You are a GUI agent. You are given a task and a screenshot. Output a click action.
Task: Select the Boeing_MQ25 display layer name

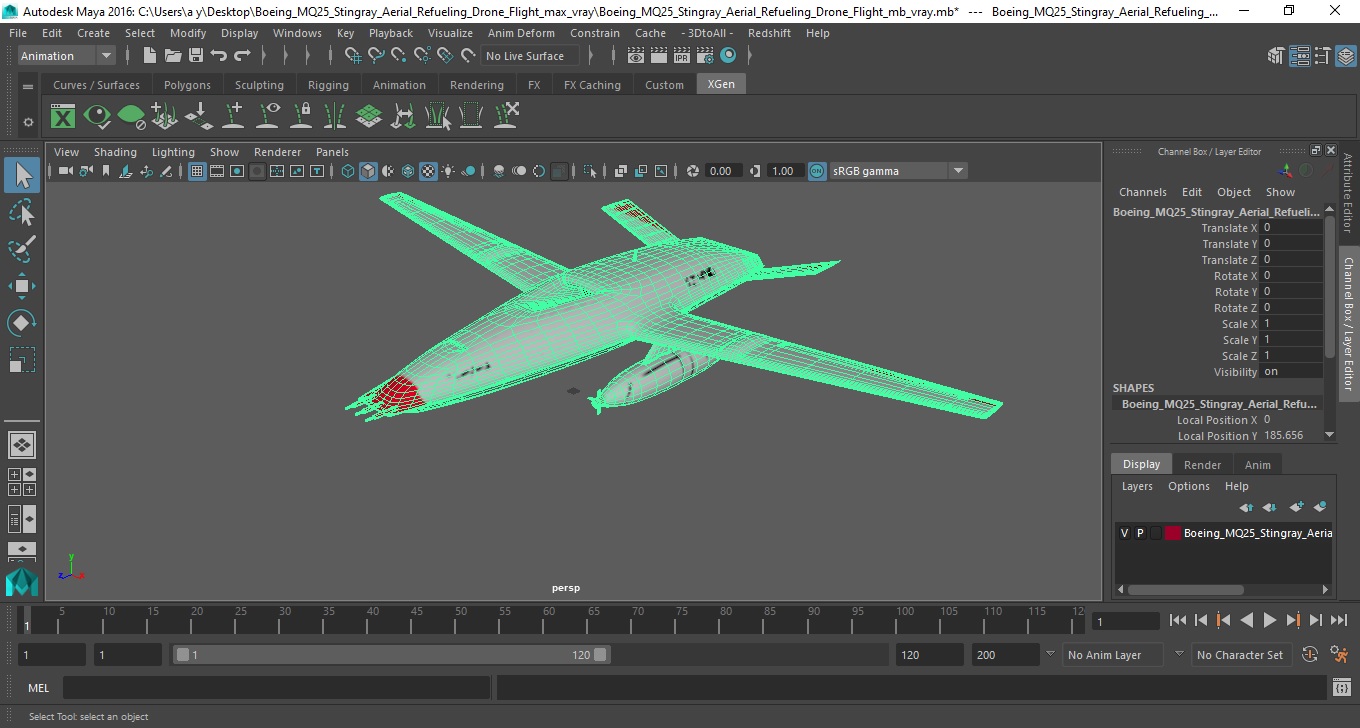tap(1257, 533)
